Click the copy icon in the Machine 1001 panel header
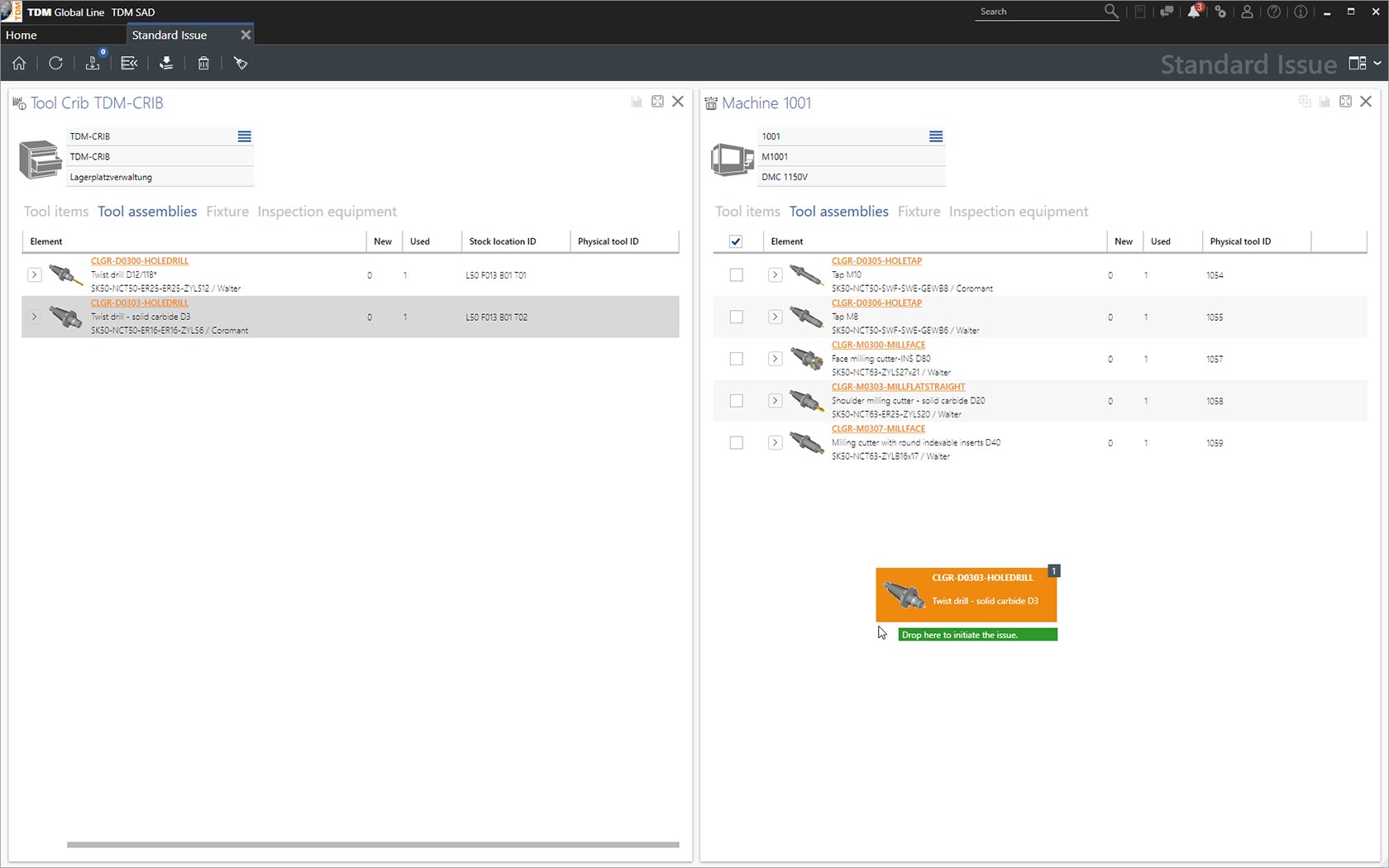 (x=1305, y=102)
